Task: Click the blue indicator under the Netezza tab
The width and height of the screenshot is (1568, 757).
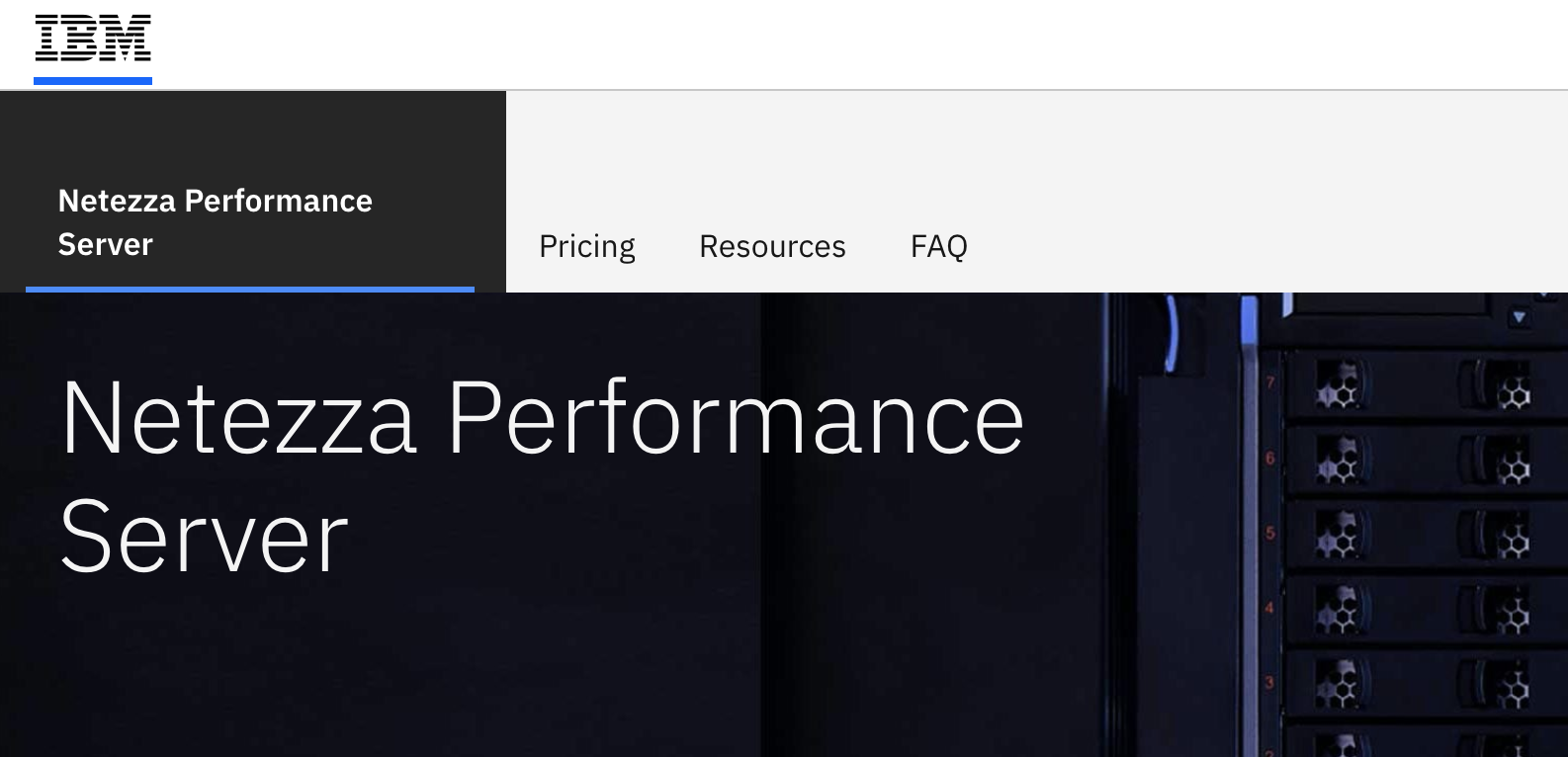Action: click(x=250, y=290)
